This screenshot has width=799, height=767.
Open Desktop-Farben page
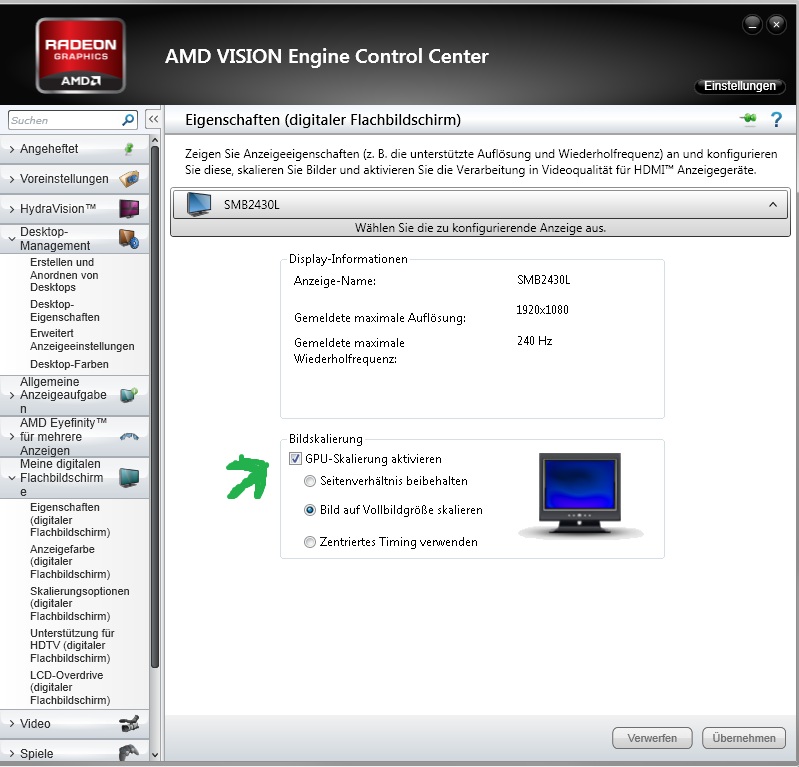click(x=69, y=364)
